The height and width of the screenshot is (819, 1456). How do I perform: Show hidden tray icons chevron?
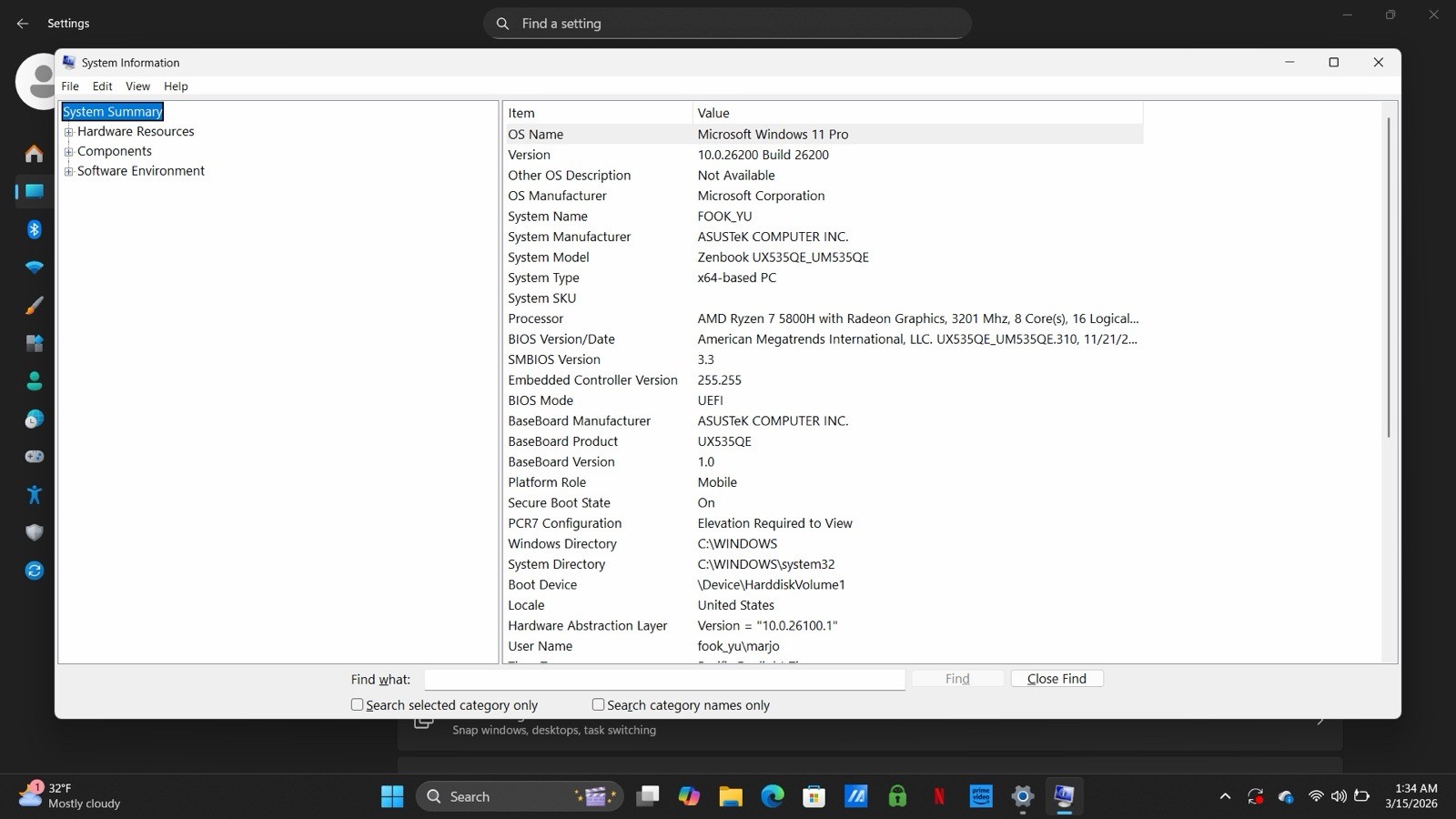1225,796
